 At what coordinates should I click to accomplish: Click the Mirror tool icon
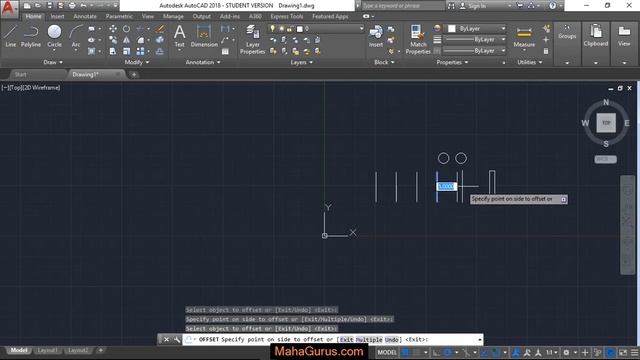coord(127,40)
